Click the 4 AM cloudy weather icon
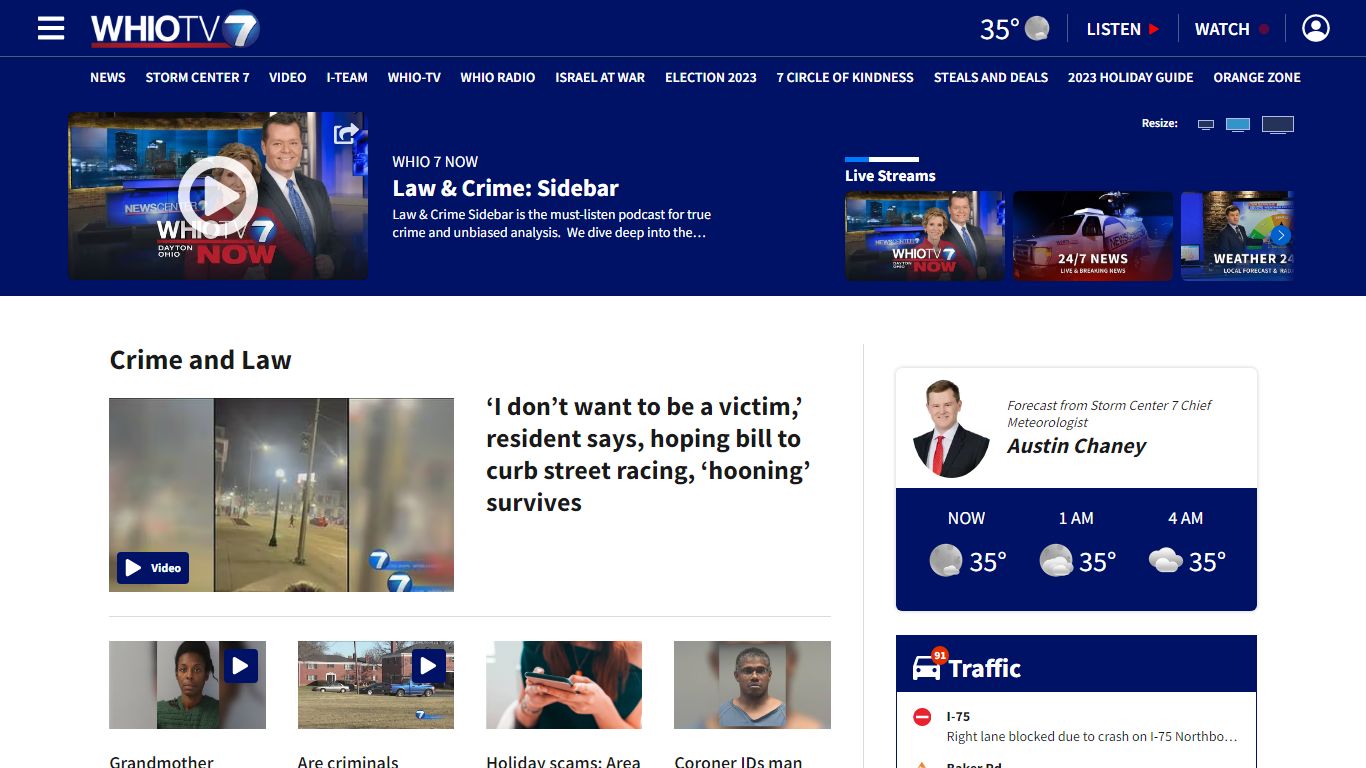The width and height of the screenshot is (1366, 768). 1166,561
